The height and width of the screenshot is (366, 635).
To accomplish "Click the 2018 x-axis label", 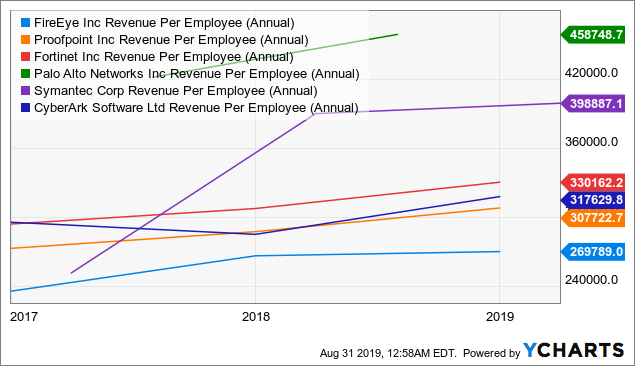I will 256,317.
